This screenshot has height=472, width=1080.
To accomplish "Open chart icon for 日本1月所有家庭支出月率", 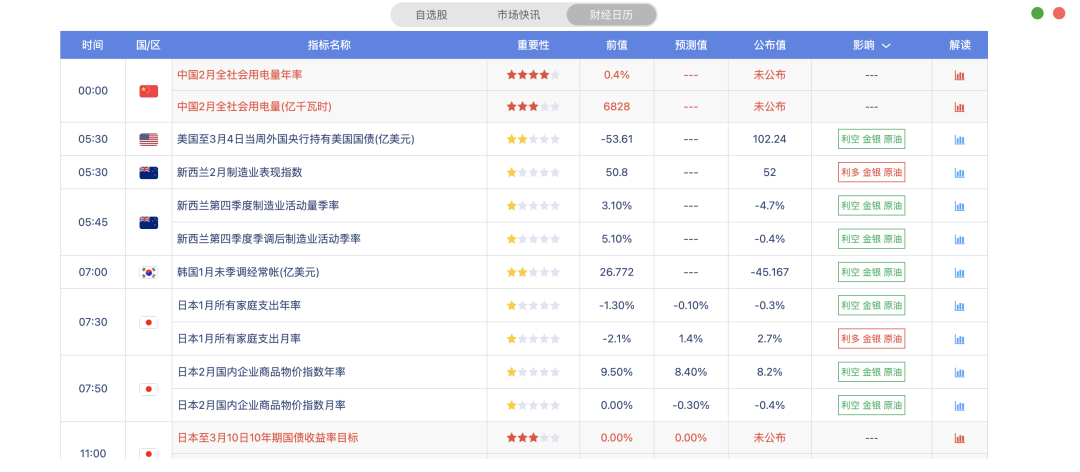I will click(x=959, y=339).
